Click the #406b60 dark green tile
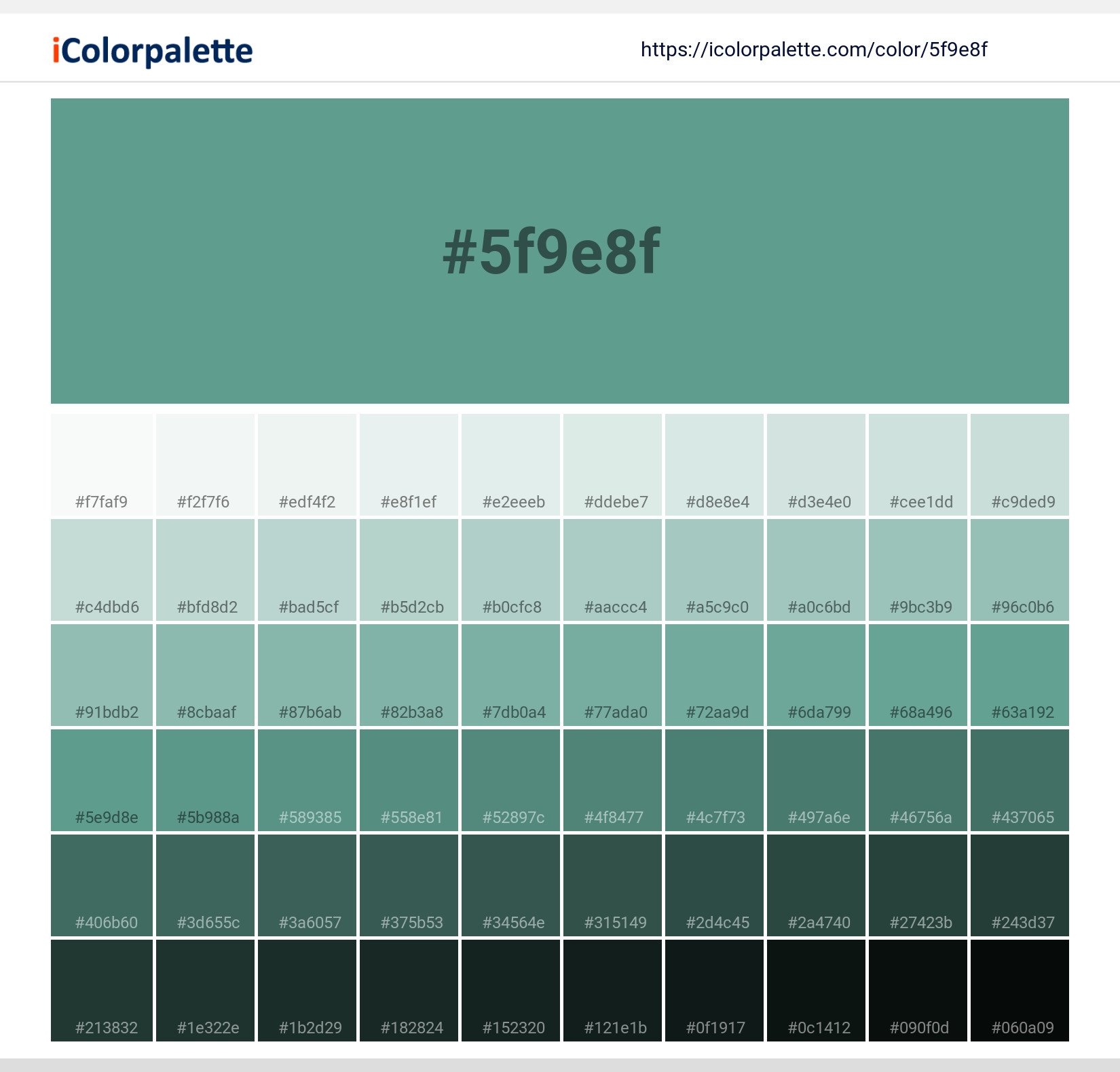The height and width of the screenshot is (1072, 1120). [102, 885]
